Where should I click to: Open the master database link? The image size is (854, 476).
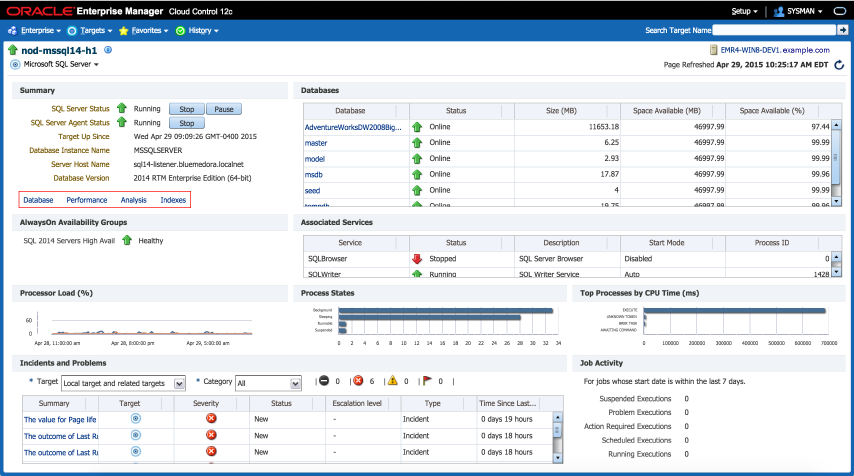pyautogui.click(x=316, y=143)
